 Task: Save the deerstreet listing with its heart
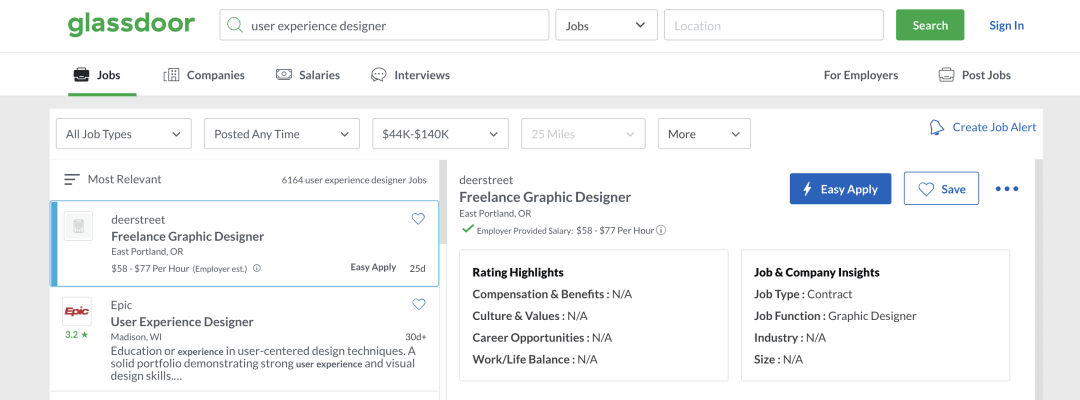pos(418,219)
